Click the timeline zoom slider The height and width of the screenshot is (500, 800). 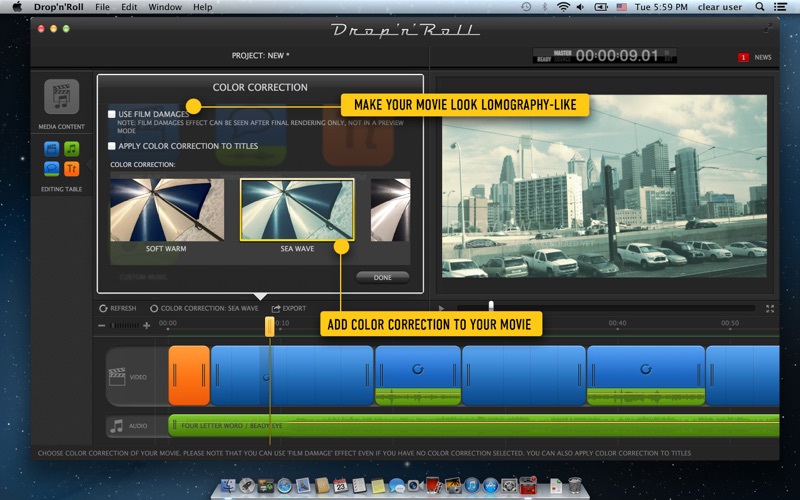125,325
